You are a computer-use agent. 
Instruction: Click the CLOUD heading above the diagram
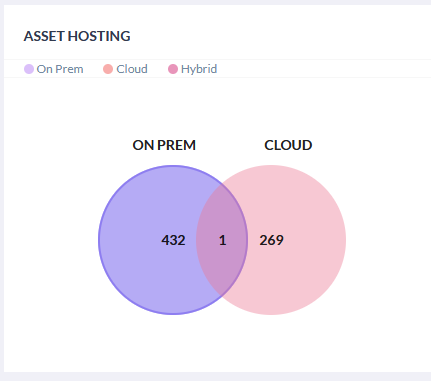coord(288,145)
